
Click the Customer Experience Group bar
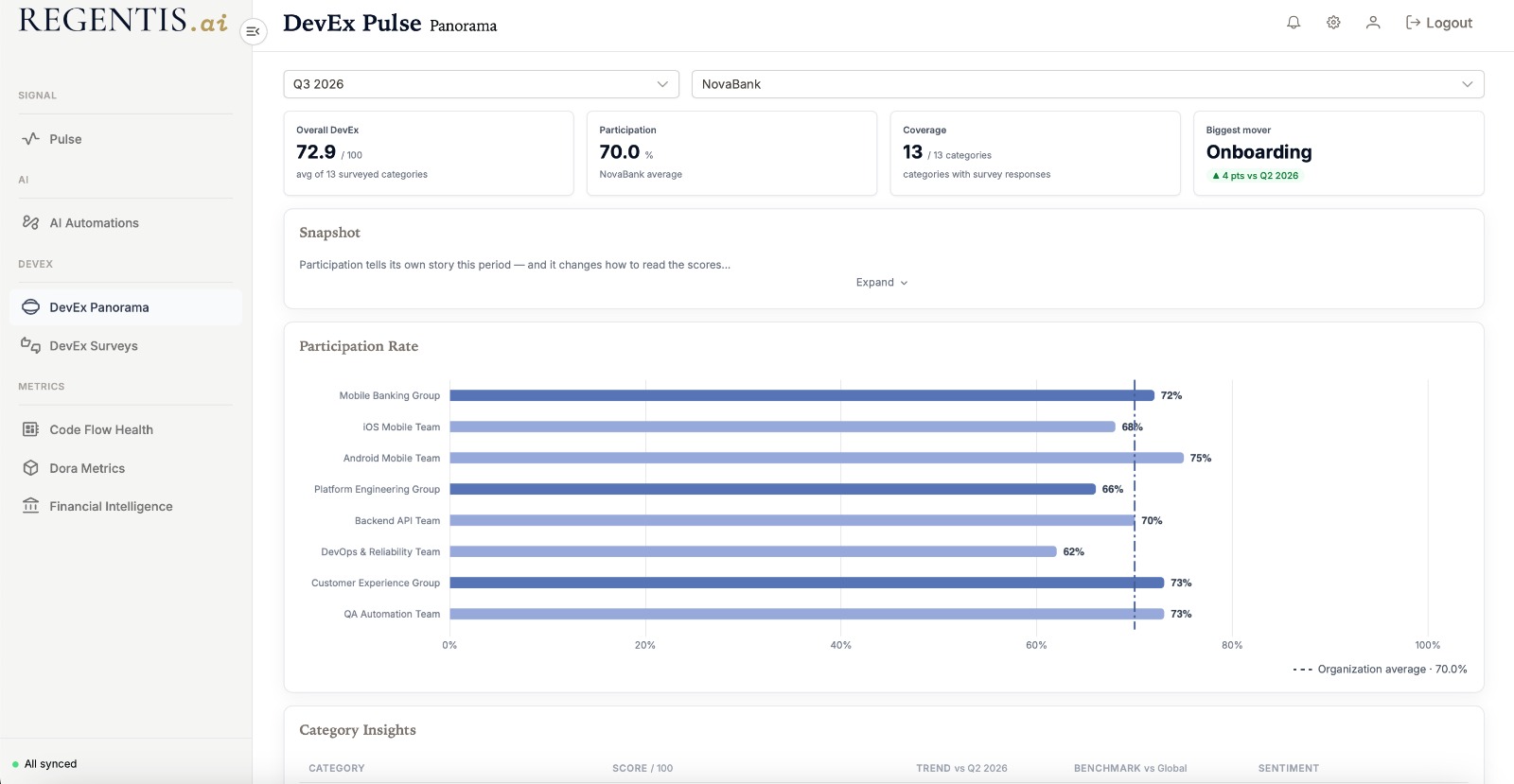[x=806, y=583]
